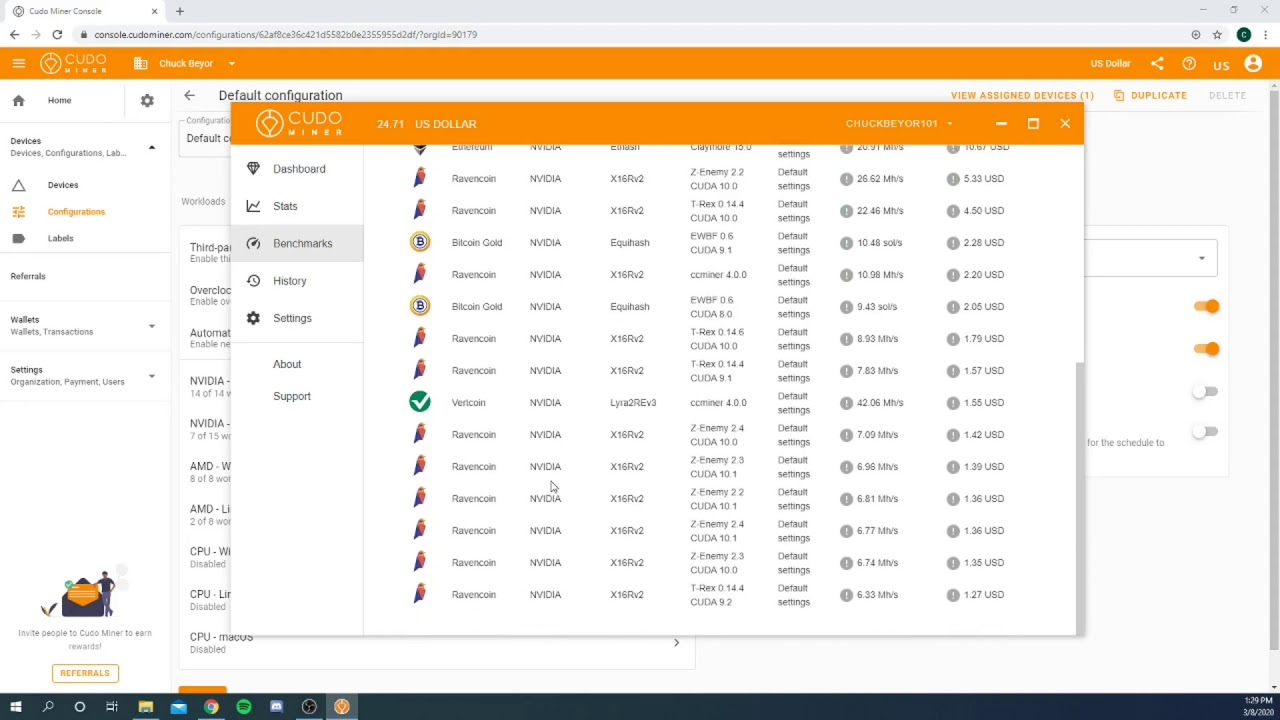This screenshot has height=720, width=1280.
Task: Open Home in console sidebar
Action: (59, 100)
